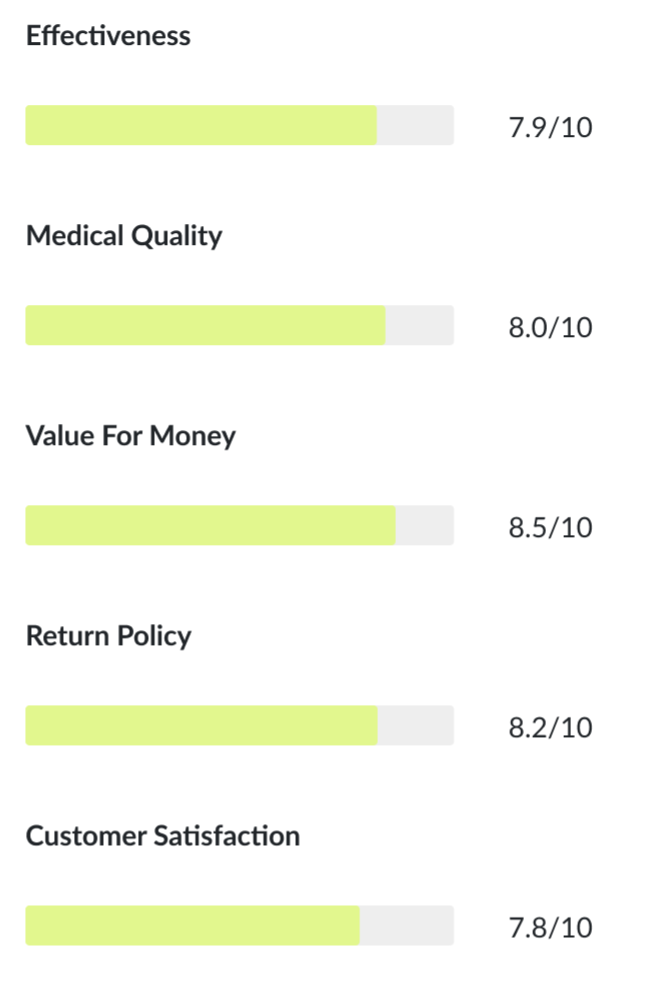669x1006 pixels.
Task: Click the filled Return Policy rating bar
Action: (201, 726)
